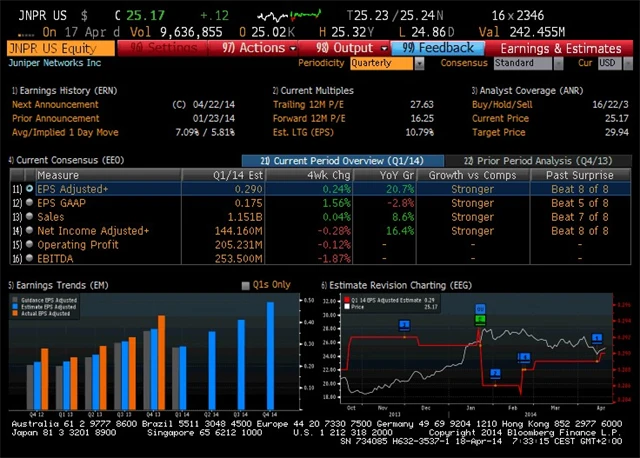Select the EPS Adjusted+ radio button
Viewport: 640px width, 458px height.
click(29, 188)
